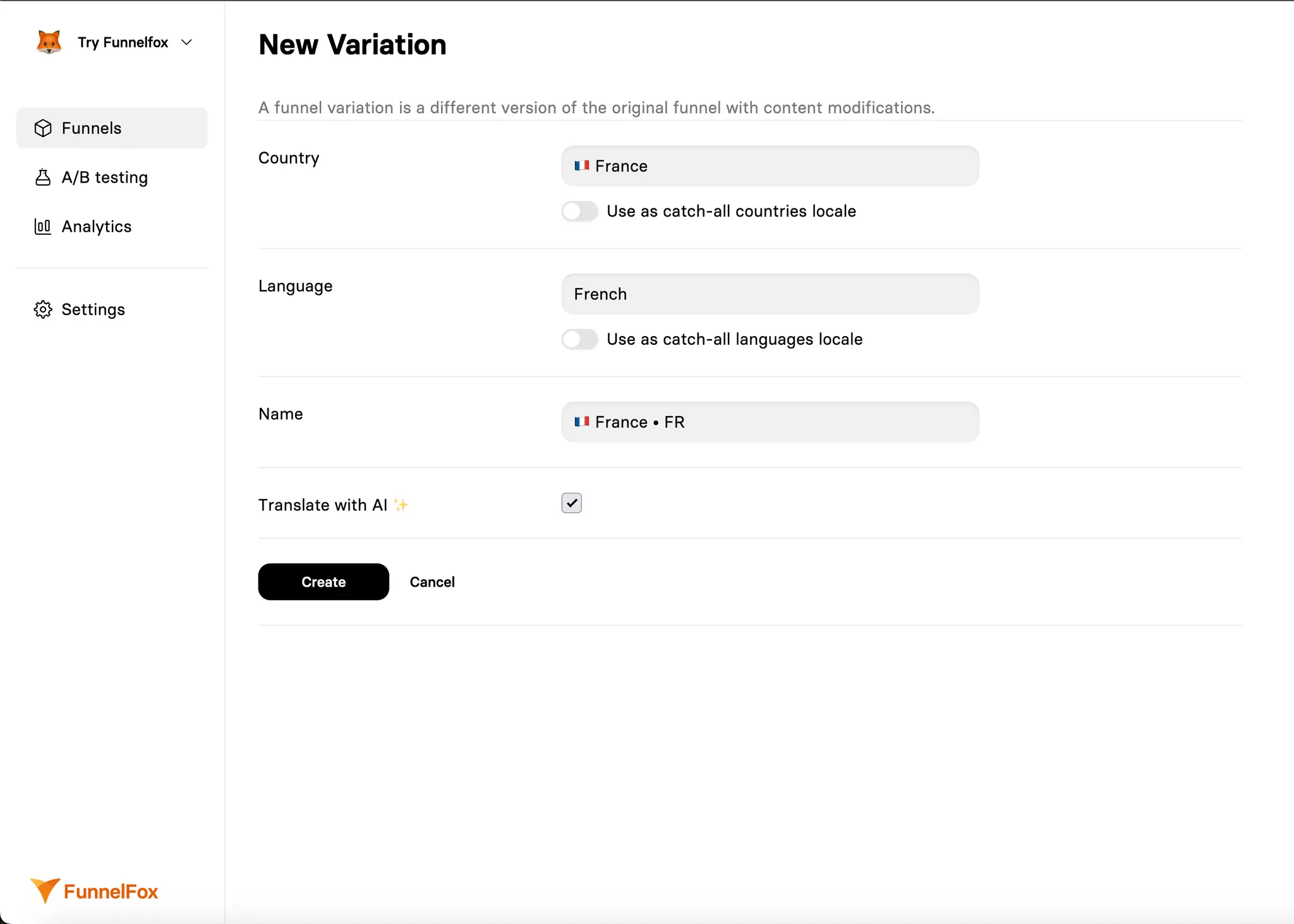The image size is (1294, 924).
Task: Open the Analytics menu item
Action: 97,227
